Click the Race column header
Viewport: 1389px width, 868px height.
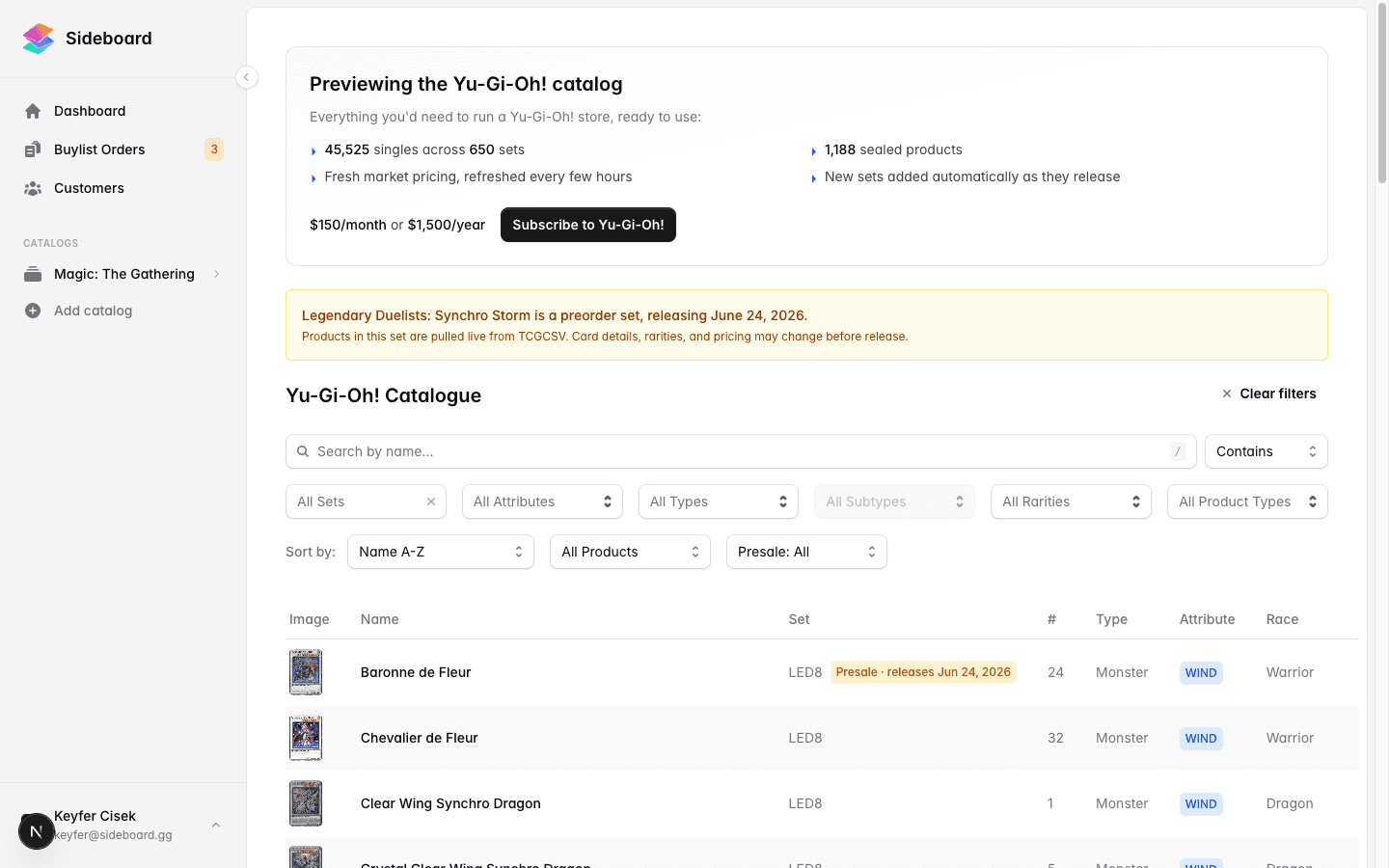pyautogui.click(x=1282, y=619)
